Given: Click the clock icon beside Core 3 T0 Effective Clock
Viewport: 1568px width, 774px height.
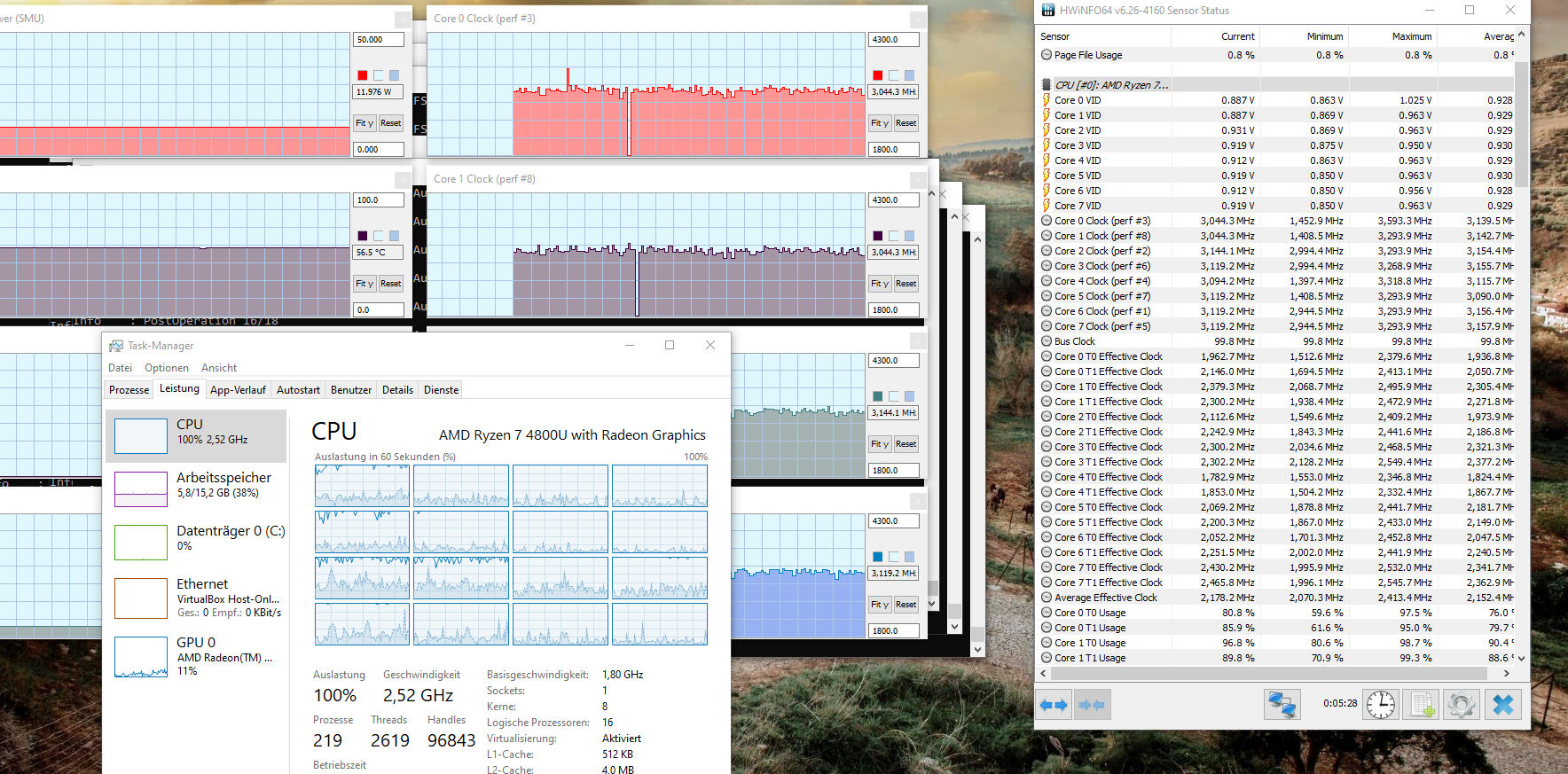Looking at the screenshot, I should coord(1047,447).
